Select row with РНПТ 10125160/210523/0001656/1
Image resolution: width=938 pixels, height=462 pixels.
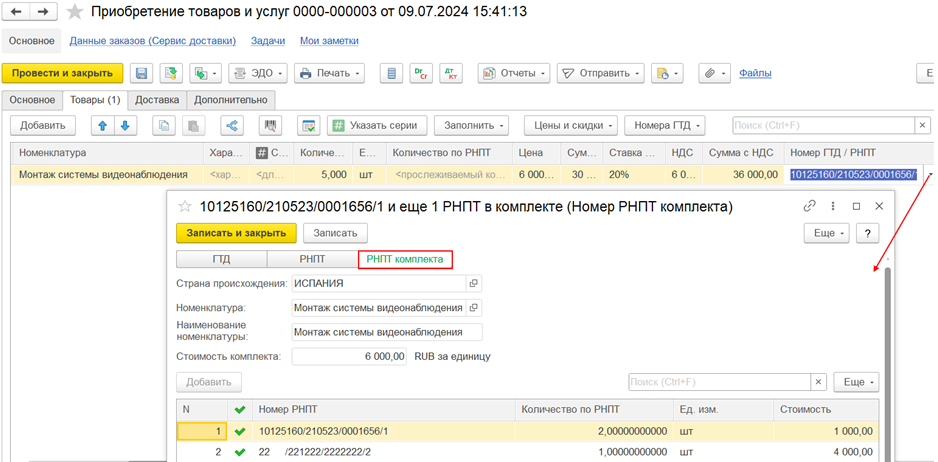tap(528, 431)
